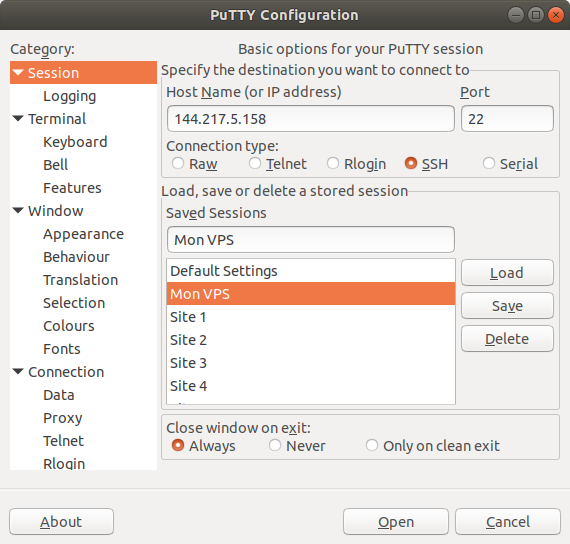Delete the selected saved session
This screenshot has width=570, height=544.
click(507, 339)
